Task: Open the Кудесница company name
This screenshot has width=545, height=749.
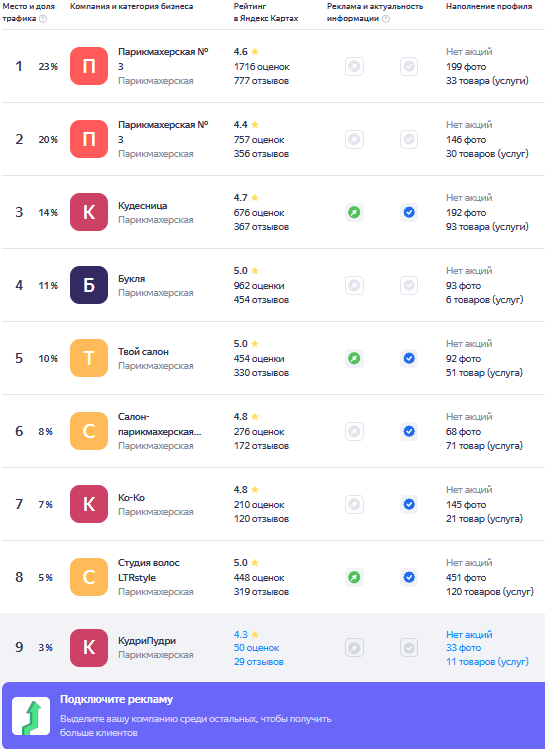Action: pyautogui.click(x=143, y=205)
